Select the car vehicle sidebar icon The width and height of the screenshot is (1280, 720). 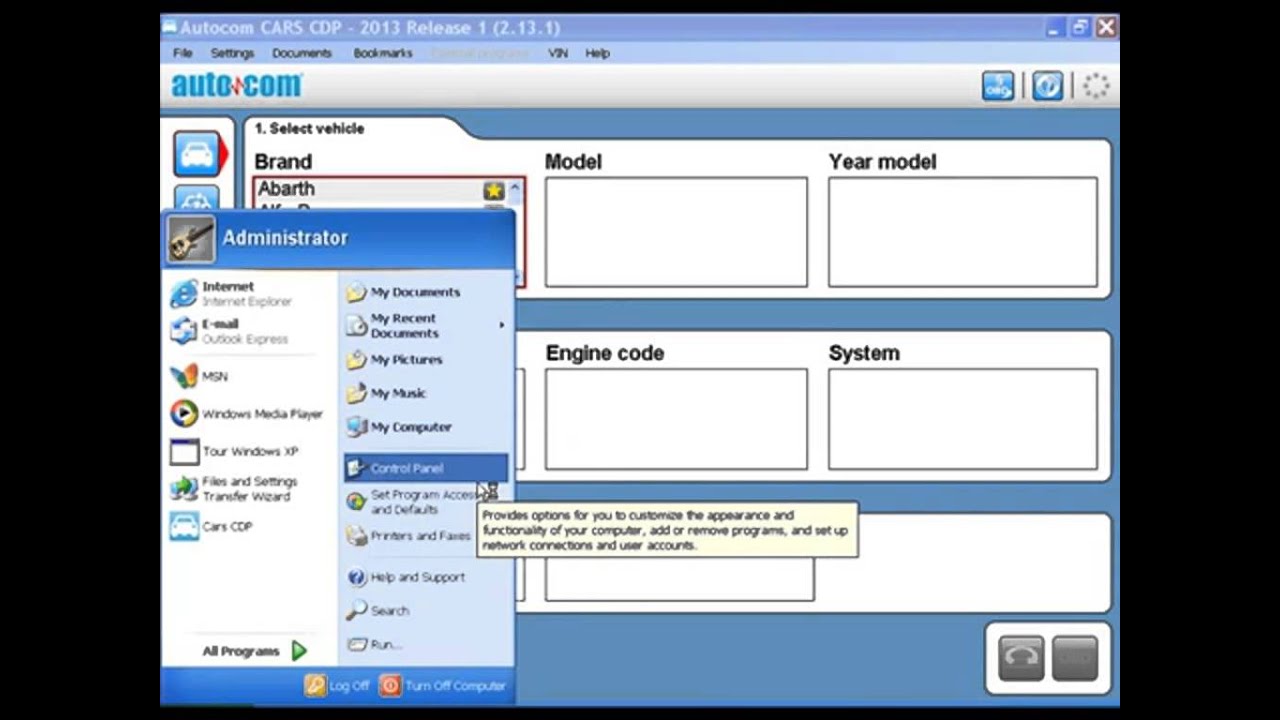(x=197, y=154)
